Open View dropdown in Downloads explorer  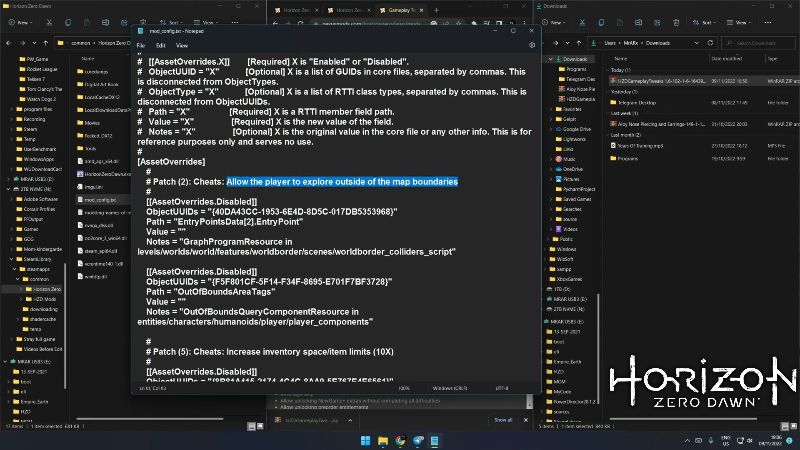tap(738, 22)
